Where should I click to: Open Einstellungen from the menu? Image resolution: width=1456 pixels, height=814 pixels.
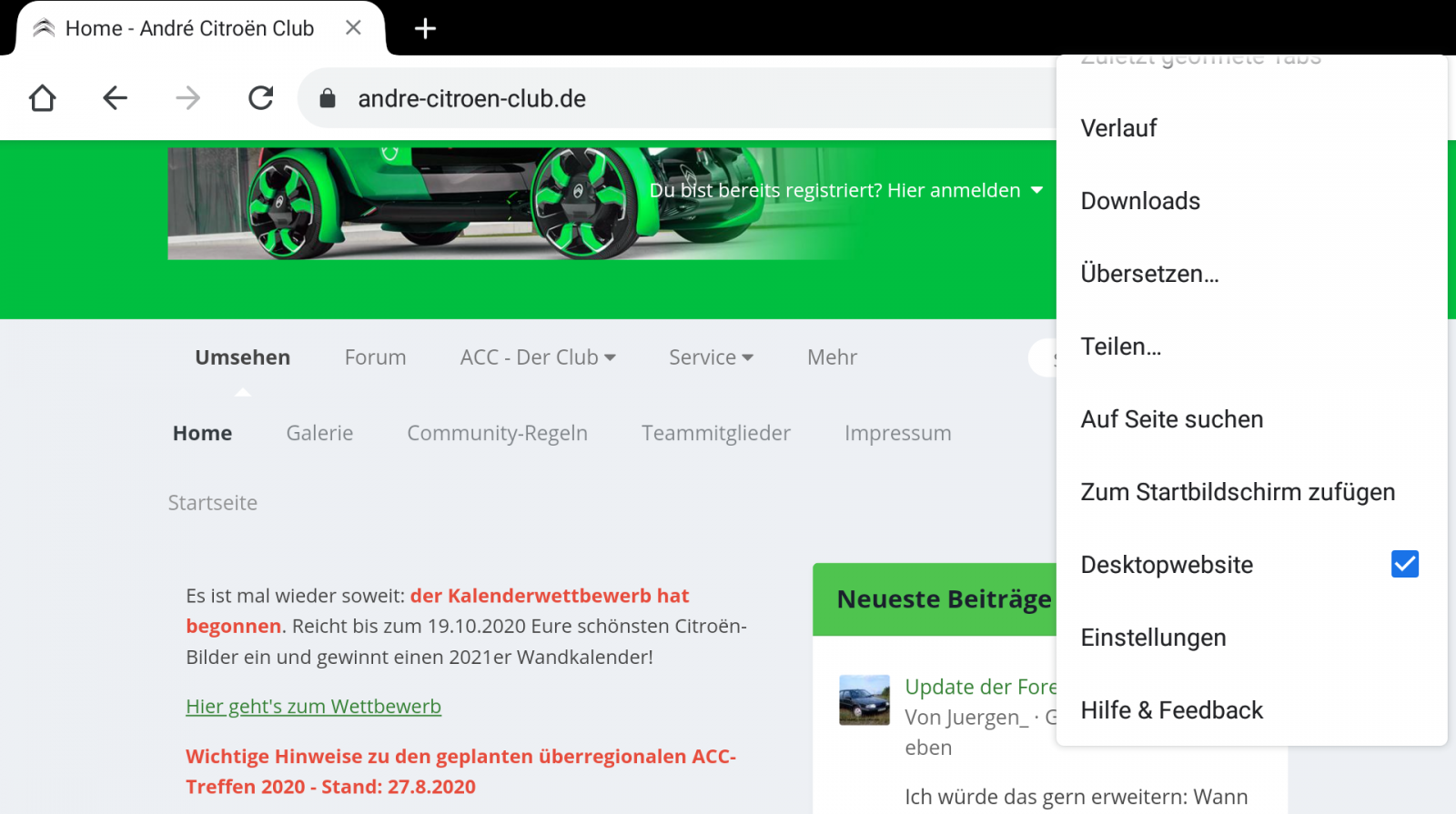tap(1251, 638)
